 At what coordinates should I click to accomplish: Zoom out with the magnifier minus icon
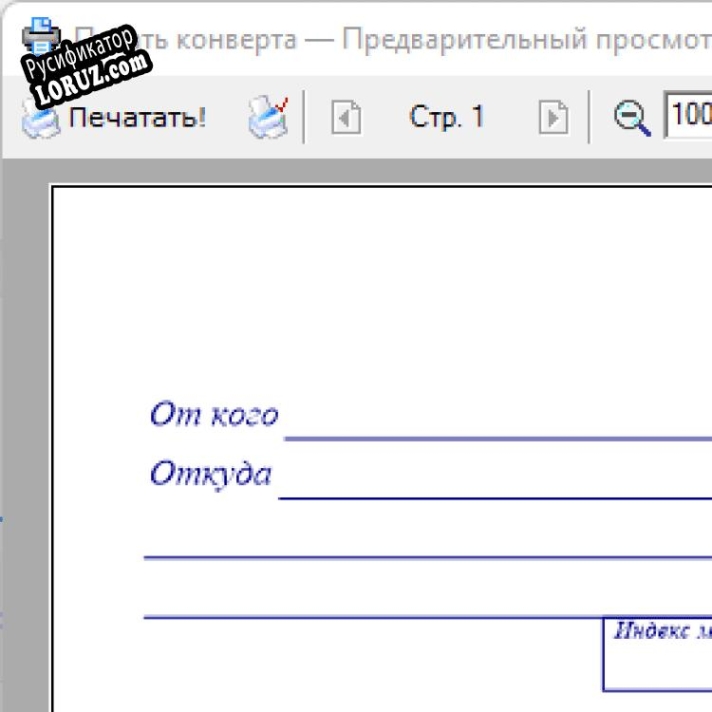click(632, 118)
